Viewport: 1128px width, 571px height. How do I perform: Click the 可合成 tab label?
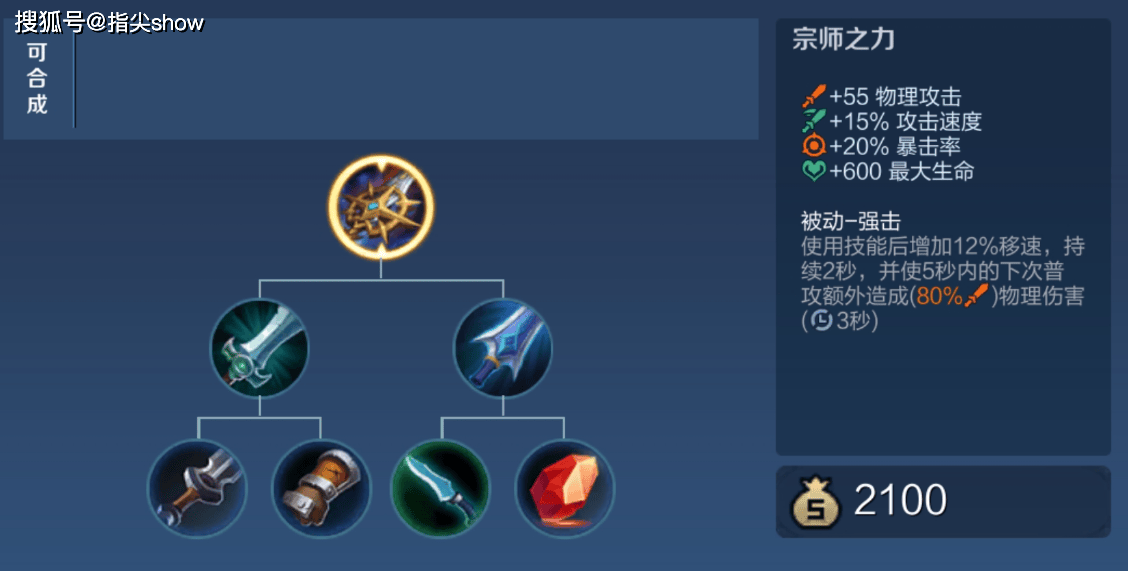pos(37,78)
